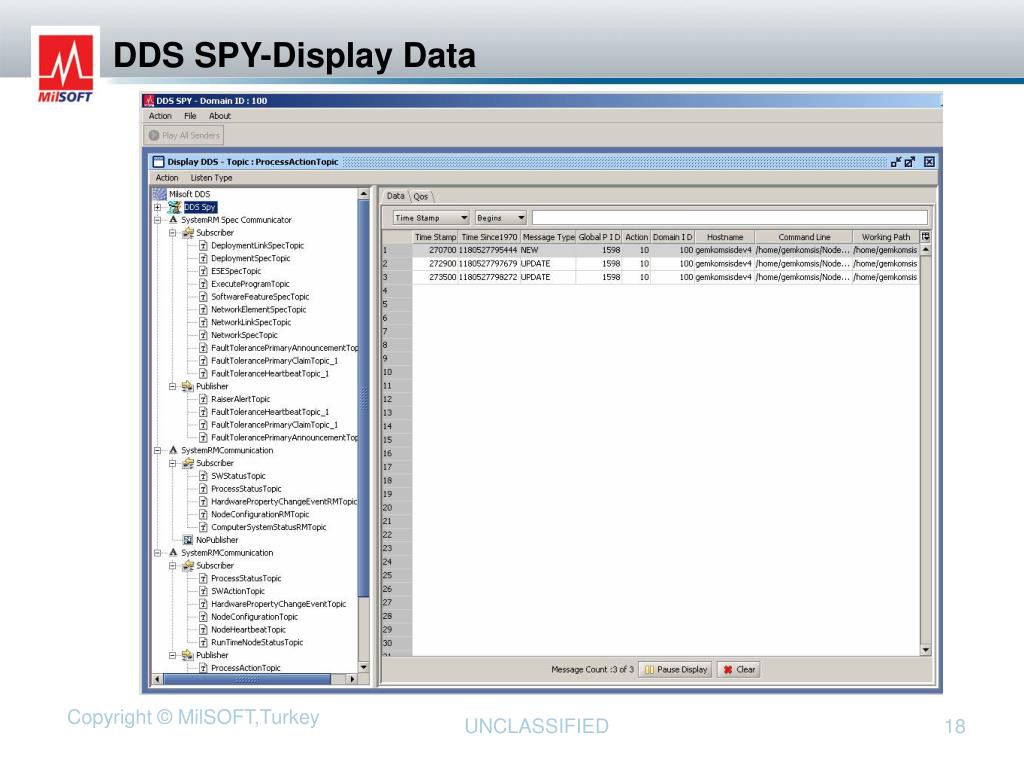The image size is (1024, 768).
Task: Select the ComputerSystemStatusRMTopic tree item
Action: point(268,528)
